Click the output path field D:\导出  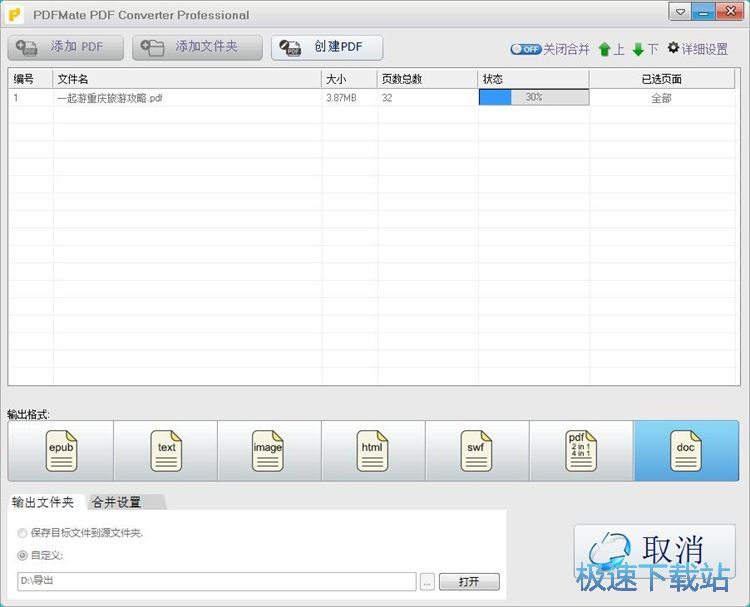(x=217, y=581)
